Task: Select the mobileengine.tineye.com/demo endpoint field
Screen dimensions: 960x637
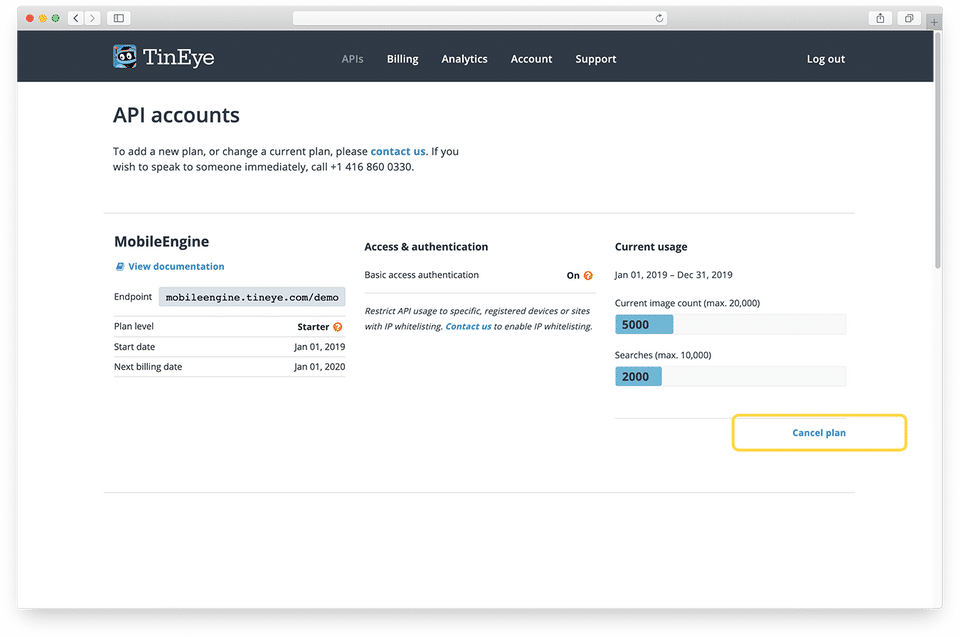Action: pos(252,297)
